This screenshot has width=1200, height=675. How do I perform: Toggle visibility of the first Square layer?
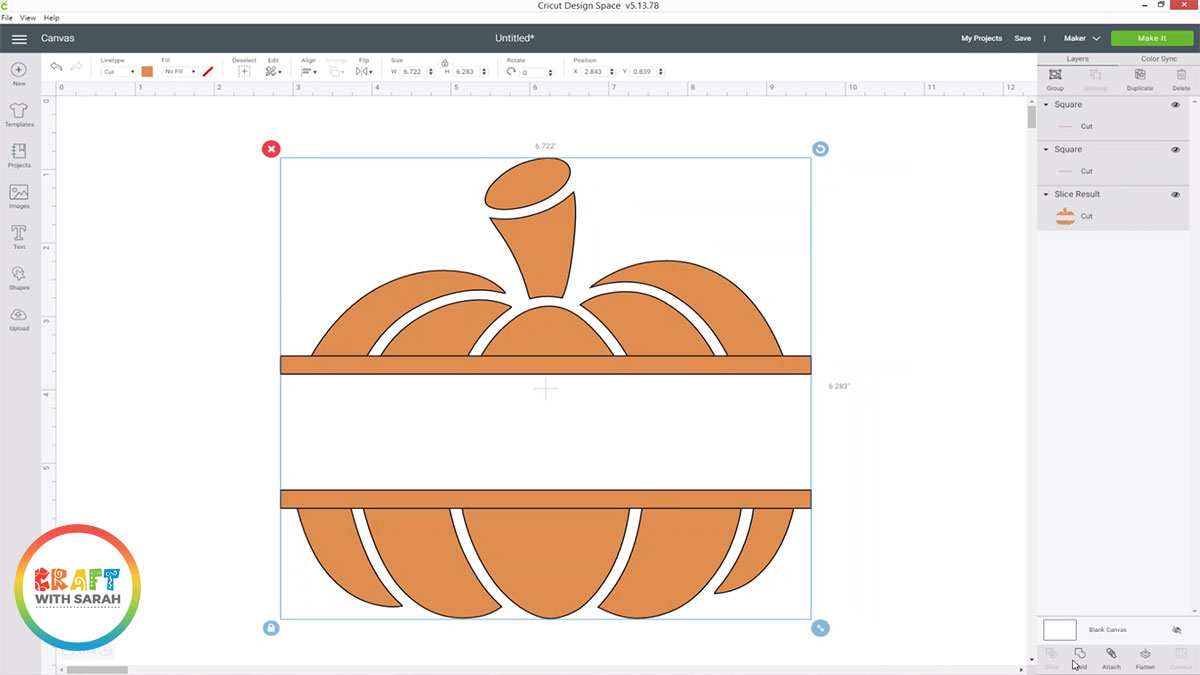point(1175,105)
